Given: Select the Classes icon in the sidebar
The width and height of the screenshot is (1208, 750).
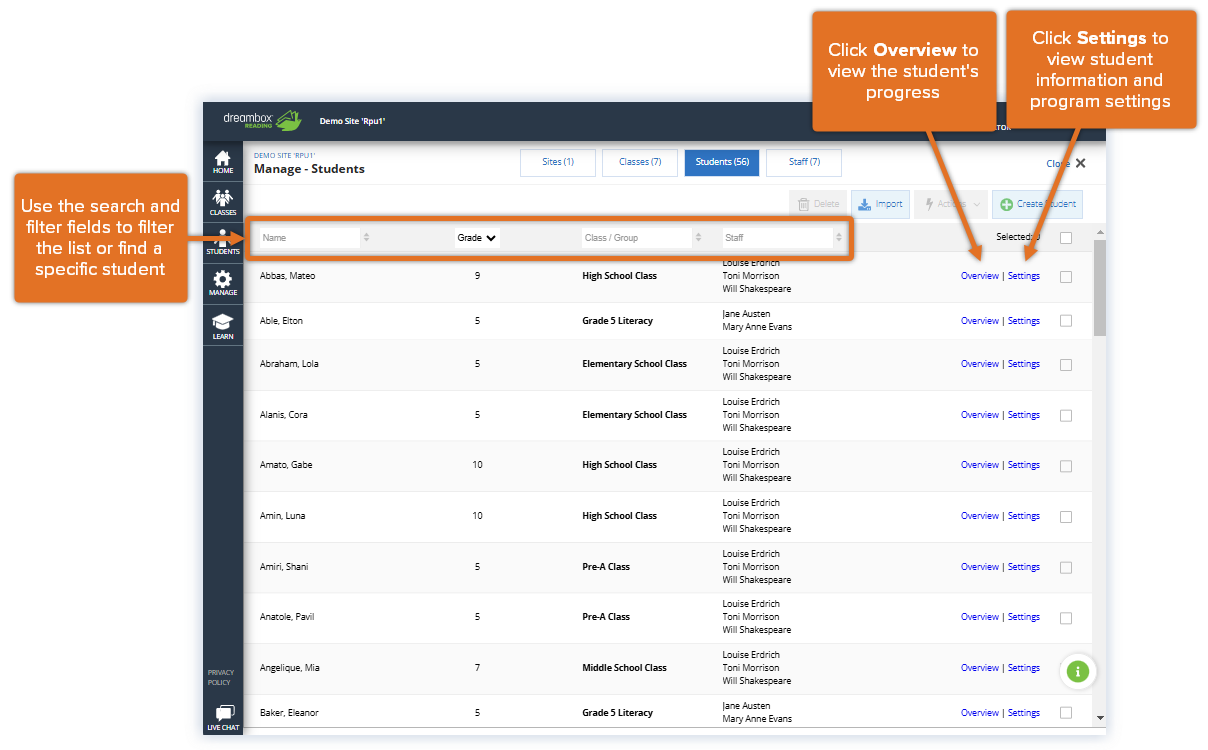Looking at the screenshot, I should coord(222,200).
